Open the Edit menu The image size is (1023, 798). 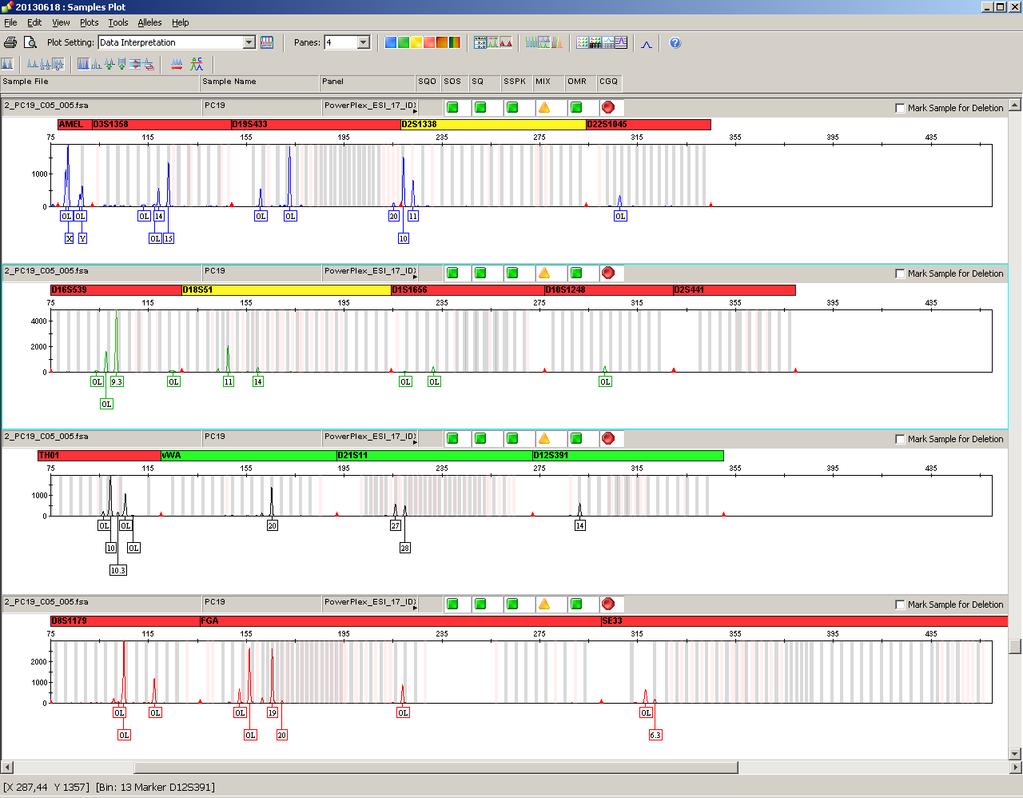34,22
